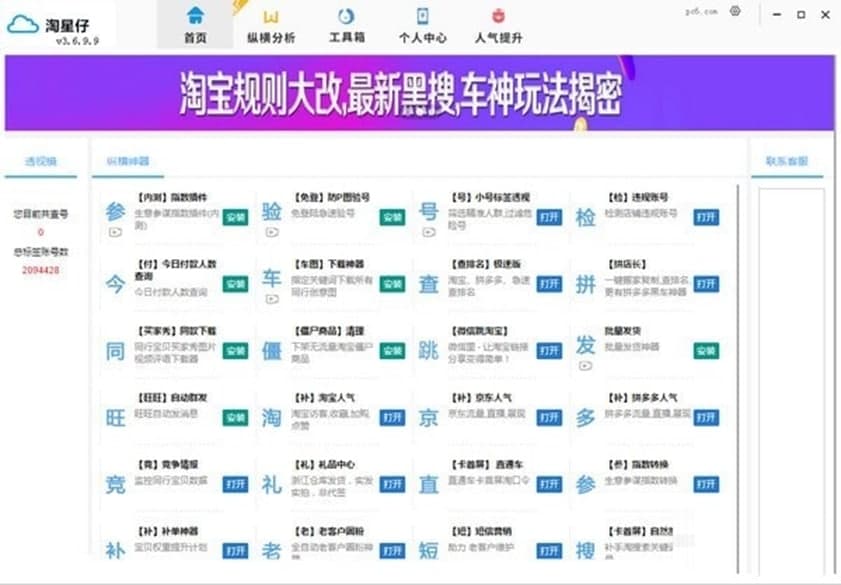Open the 【检】违规账号 tool

706,217
